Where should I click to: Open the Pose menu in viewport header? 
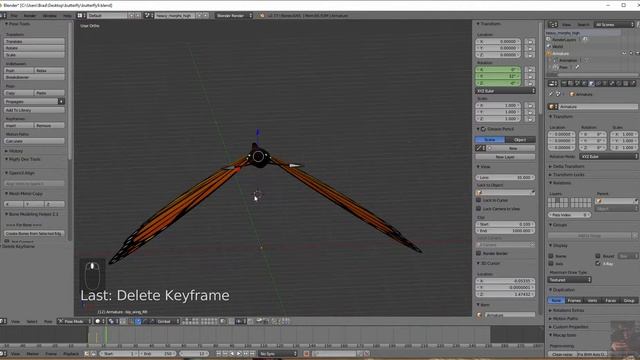(x=48, y=321)
